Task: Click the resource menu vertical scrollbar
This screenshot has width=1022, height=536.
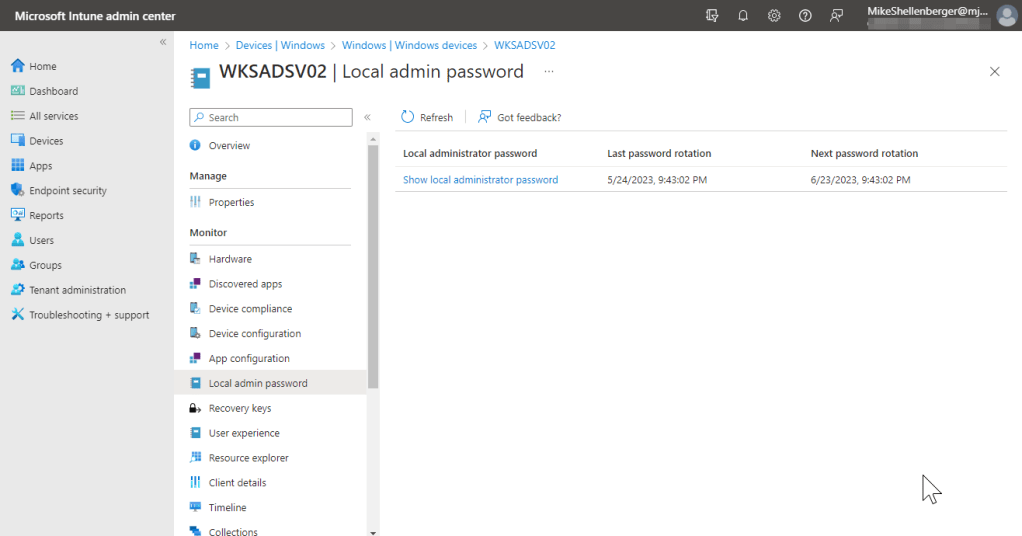Action: [x=373, y=270]
